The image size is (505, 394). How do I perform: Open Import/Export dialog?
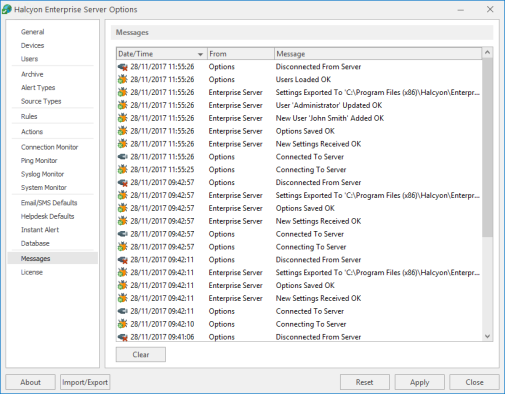pos(85,382)
